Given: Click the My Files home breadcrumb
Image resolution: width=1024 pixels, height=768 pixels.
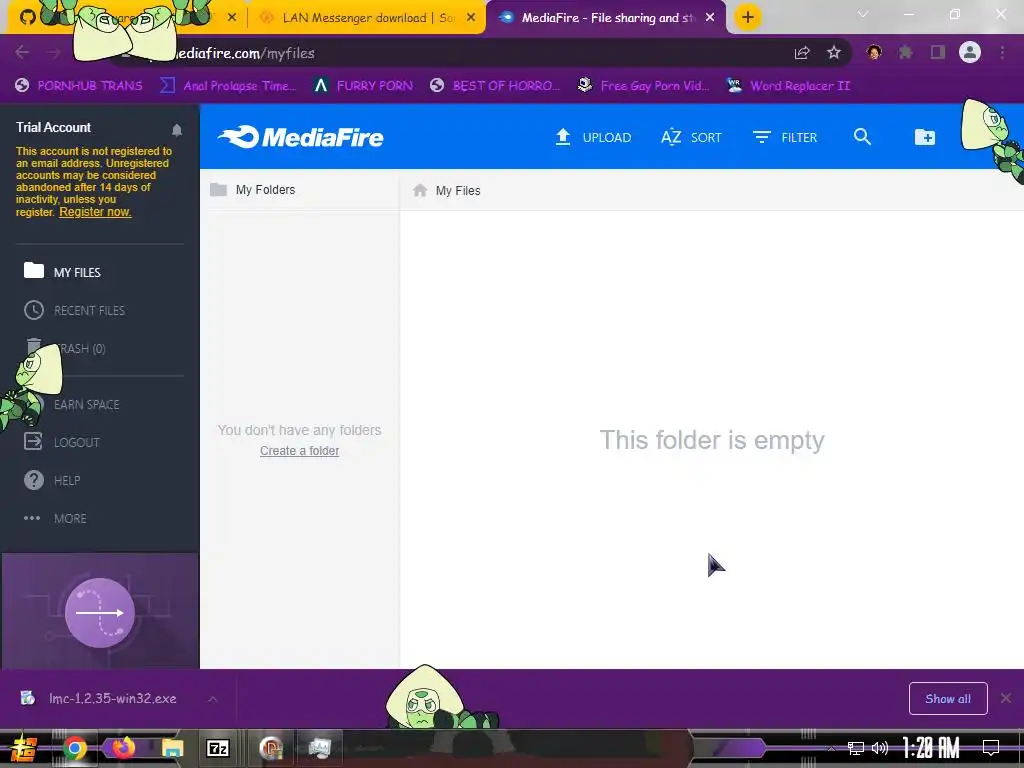Looking at the screenshot, I should pyautogui.click(x=447, y=191).
